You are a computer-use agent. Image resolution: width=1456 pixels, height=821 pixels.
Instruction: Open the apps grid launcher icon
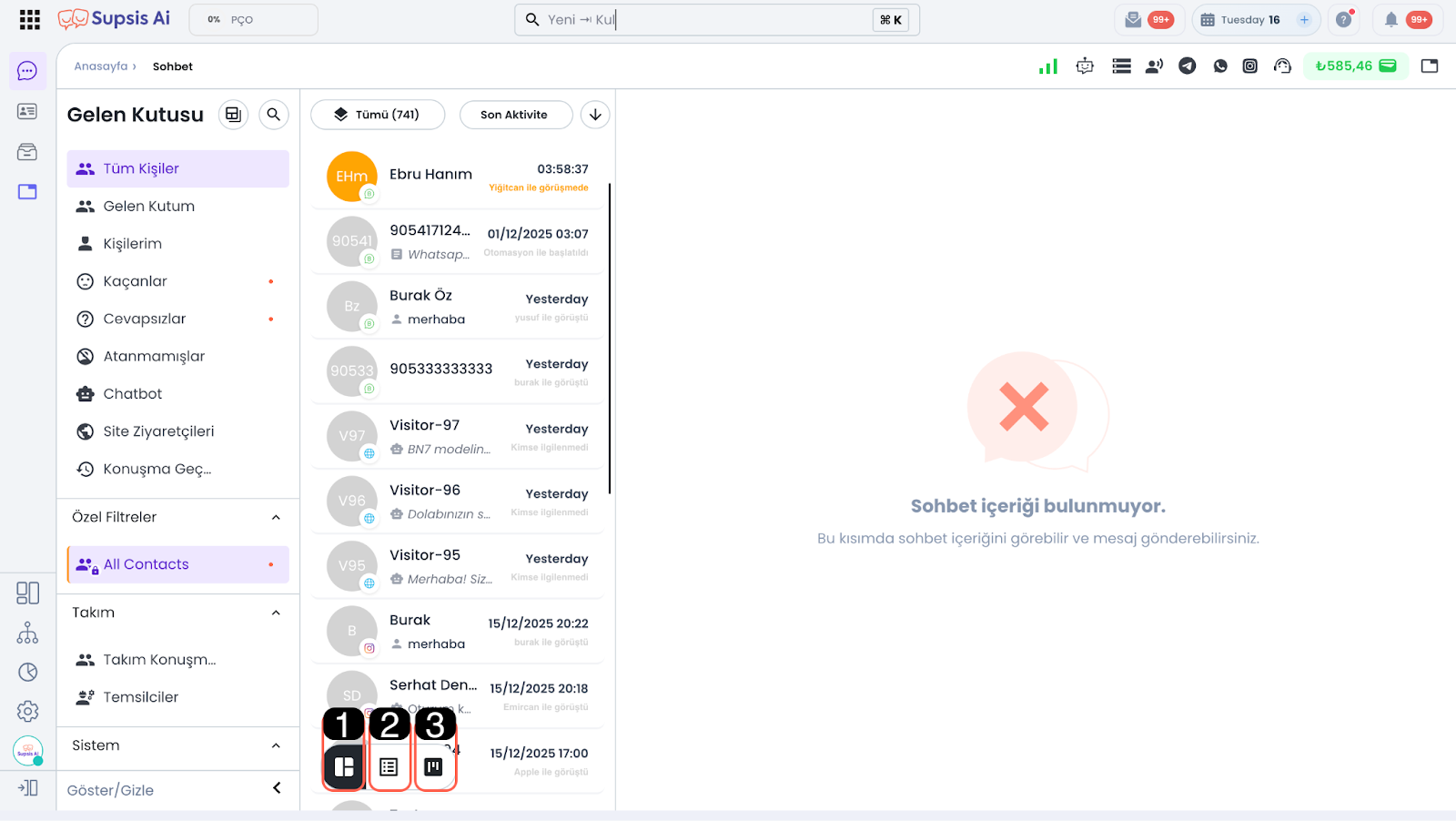coord(29,19)
